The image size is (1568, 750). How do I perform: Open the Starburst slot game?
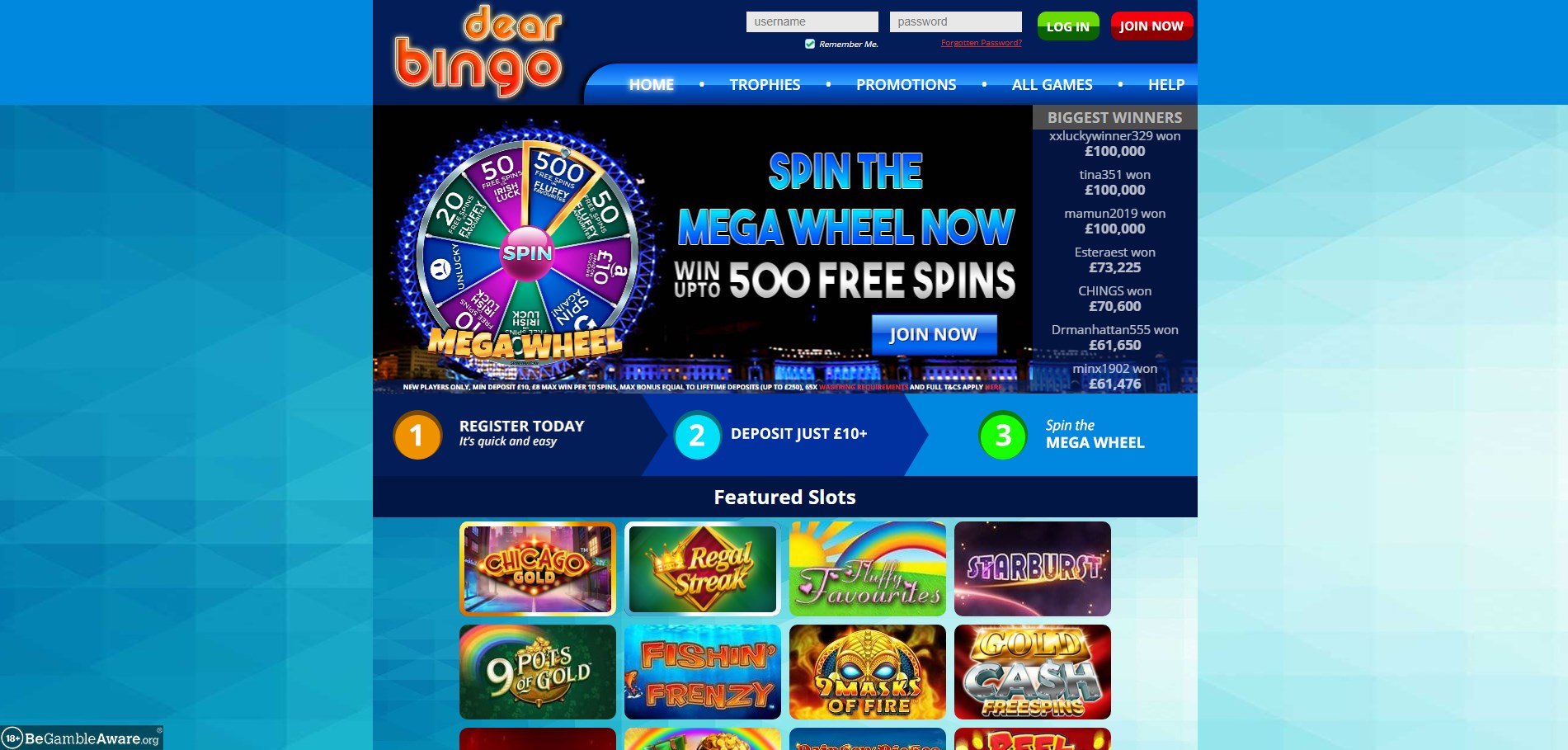point(1033,568)
